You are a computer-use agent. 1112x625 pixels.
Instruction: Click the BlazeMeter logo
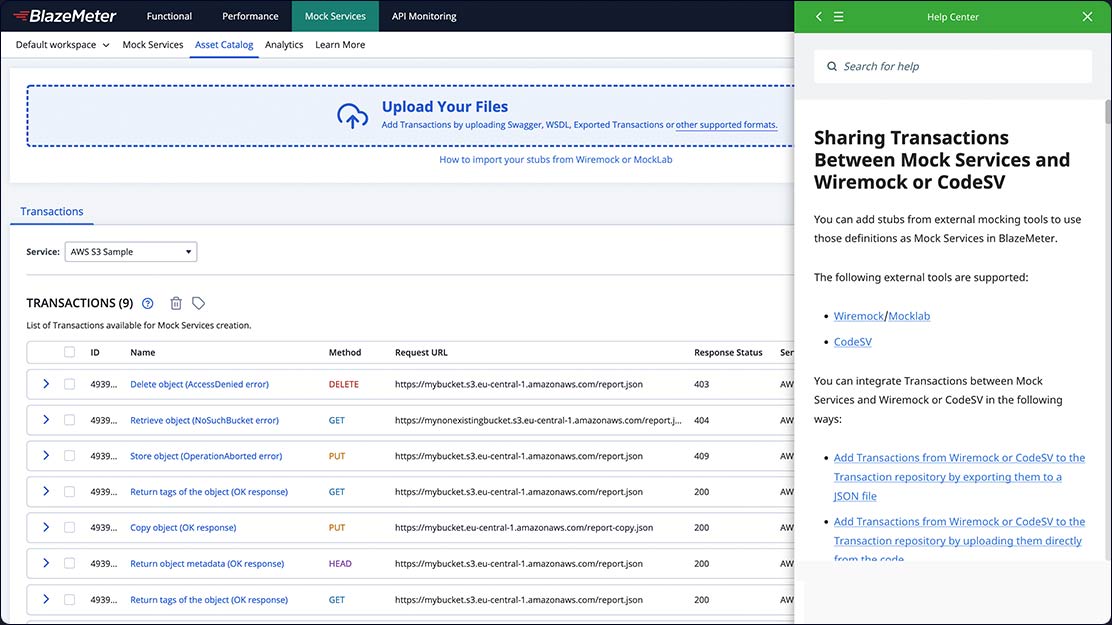pos(65,16)
